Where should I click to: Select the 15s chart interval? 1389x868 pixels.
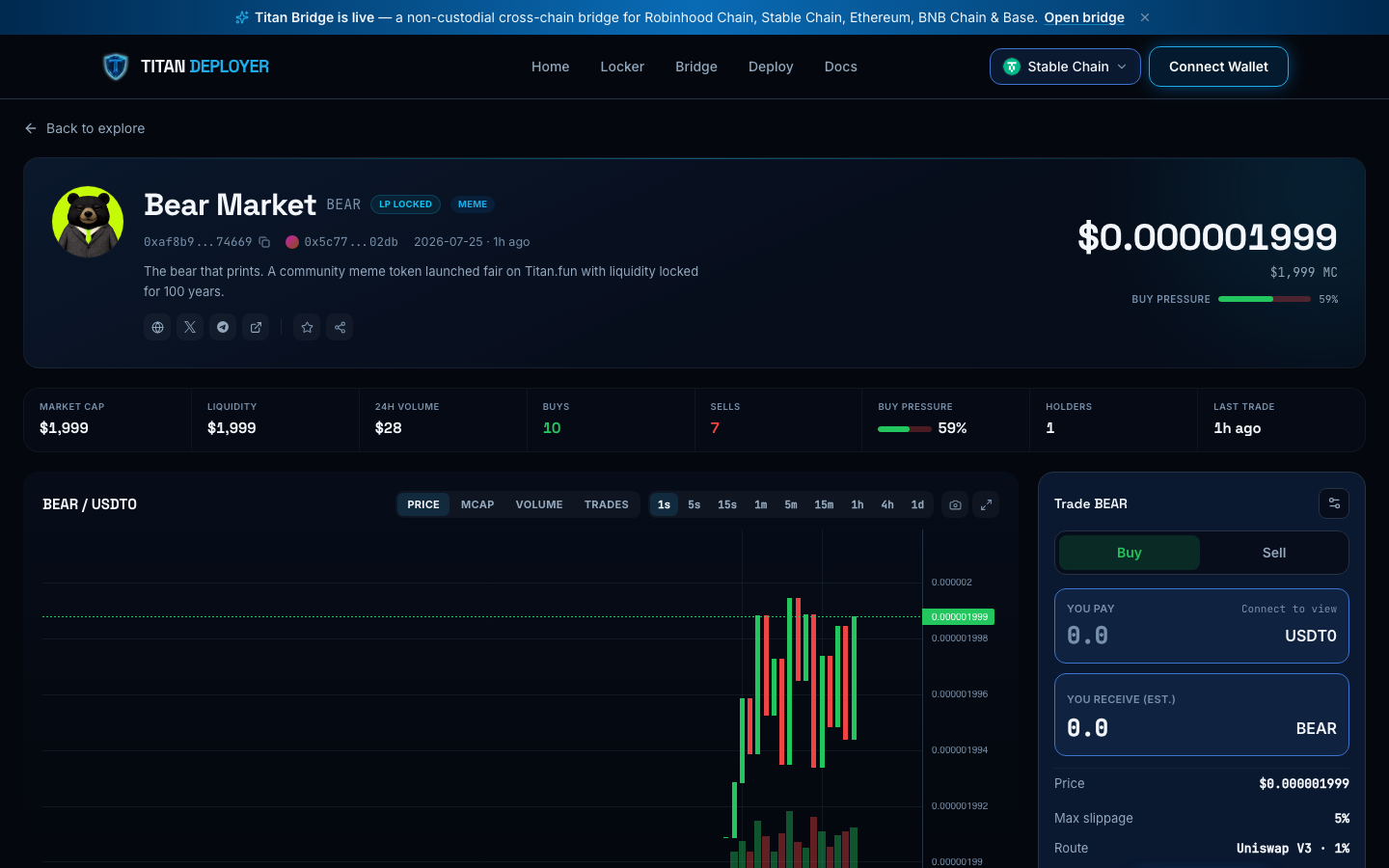(727, 504)
